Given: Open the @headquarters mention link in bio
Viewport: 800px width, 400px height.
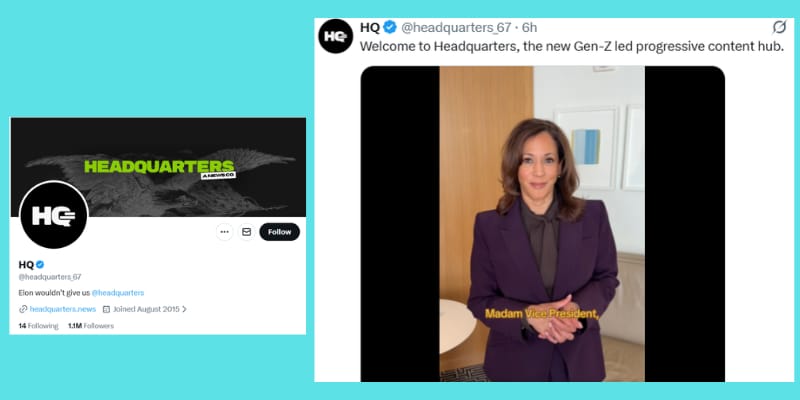Looking at the screenshot, I should click(x=118, y=292).
